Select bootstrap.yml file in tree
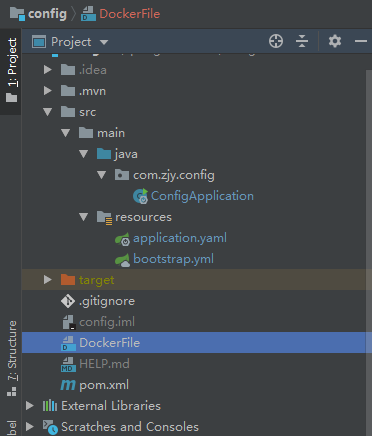The height and width of the screenshot is (436, 372). pos(173,259)
